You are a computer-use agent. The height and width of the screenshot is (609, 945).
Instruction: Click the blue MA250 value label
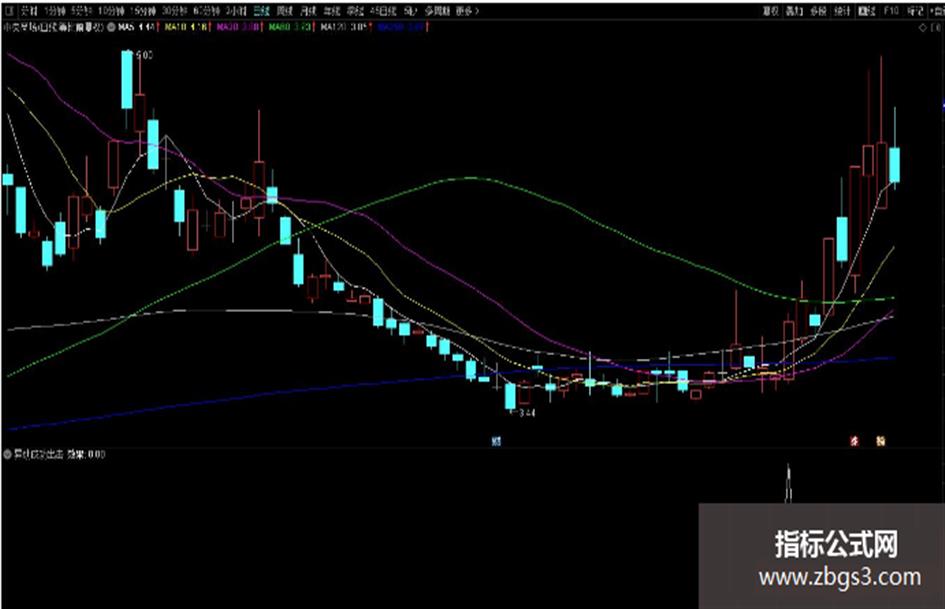click(402, 27)
